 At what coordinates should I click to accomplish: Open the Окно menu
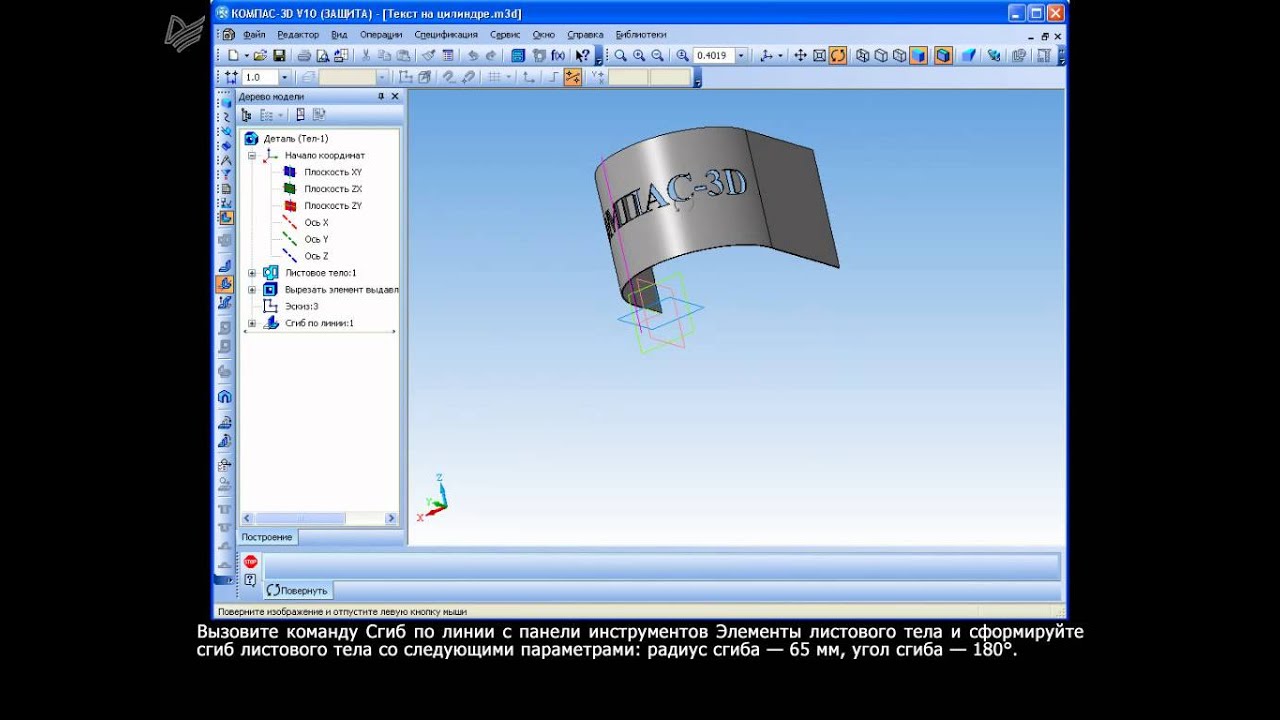tap(544, 34)
